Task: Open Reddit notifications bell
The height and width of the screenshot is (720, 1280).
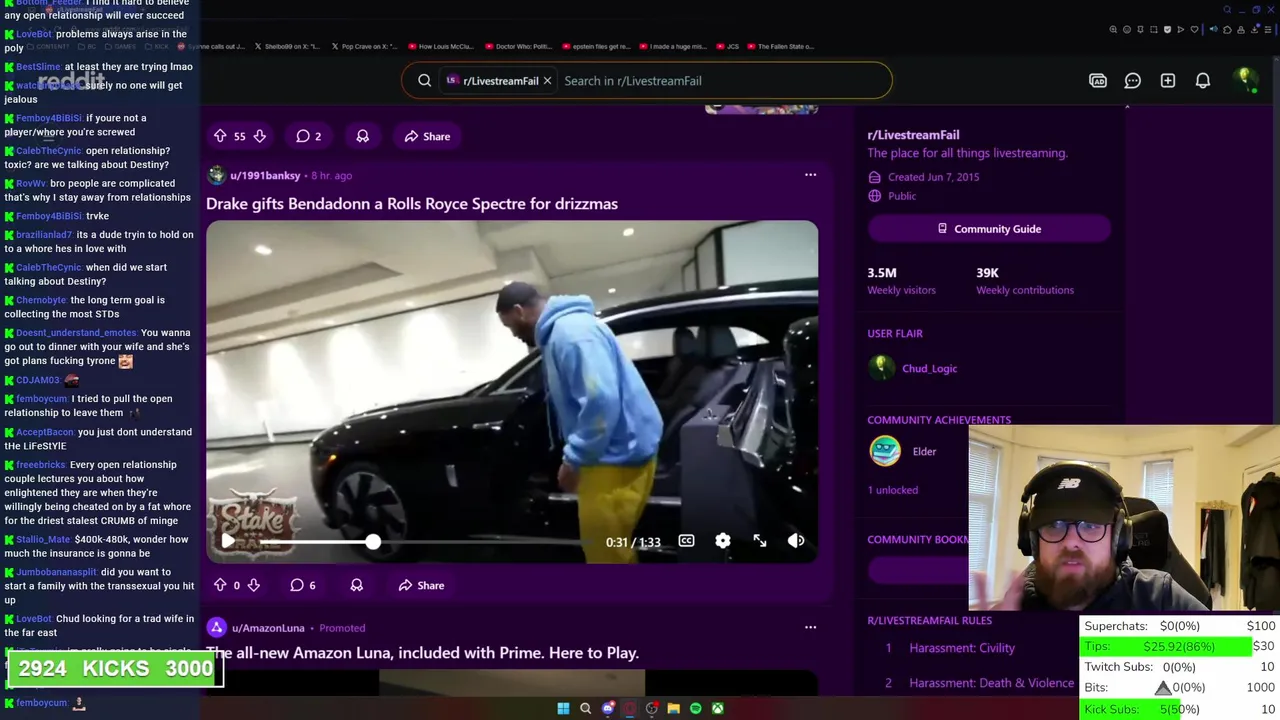Action: click(x=1203, y=81)
